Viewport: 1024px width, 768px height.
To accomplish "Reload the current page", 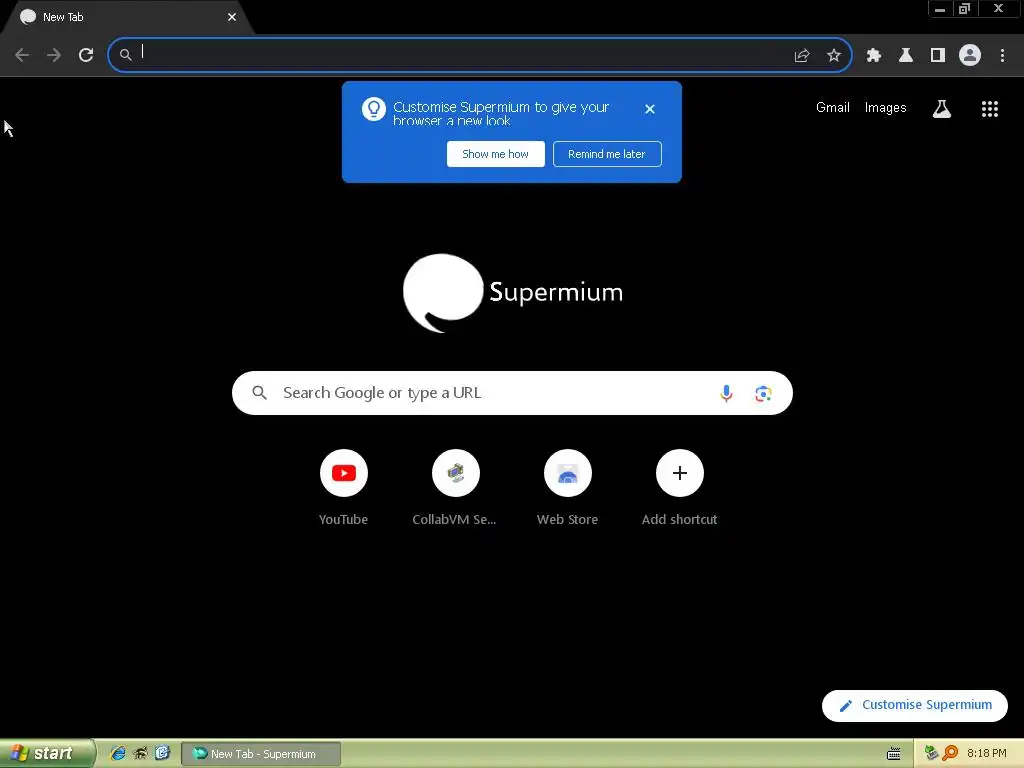I will (86, 55).
